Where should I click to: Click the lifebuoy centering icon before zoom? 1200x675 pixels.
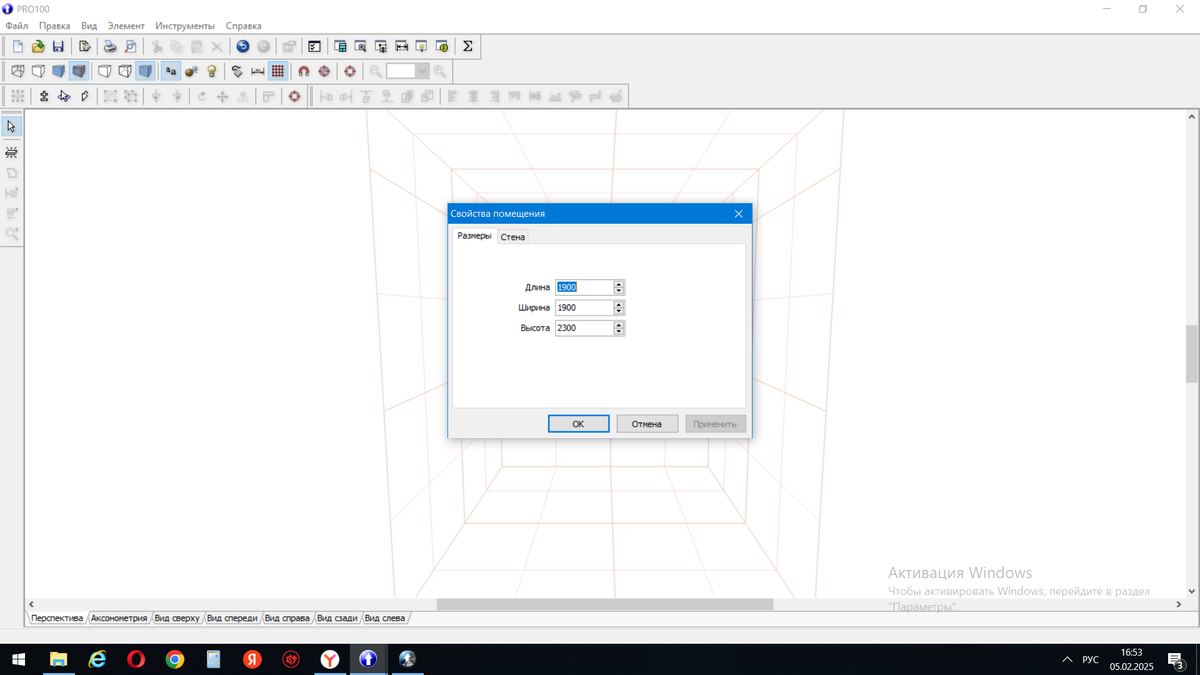350,71
